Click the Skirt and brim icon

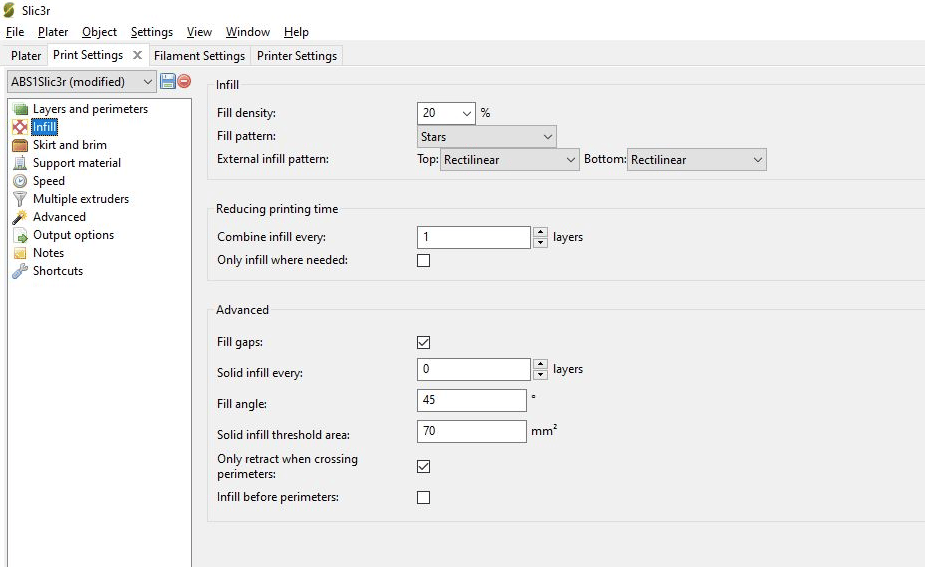pos(21,145)
